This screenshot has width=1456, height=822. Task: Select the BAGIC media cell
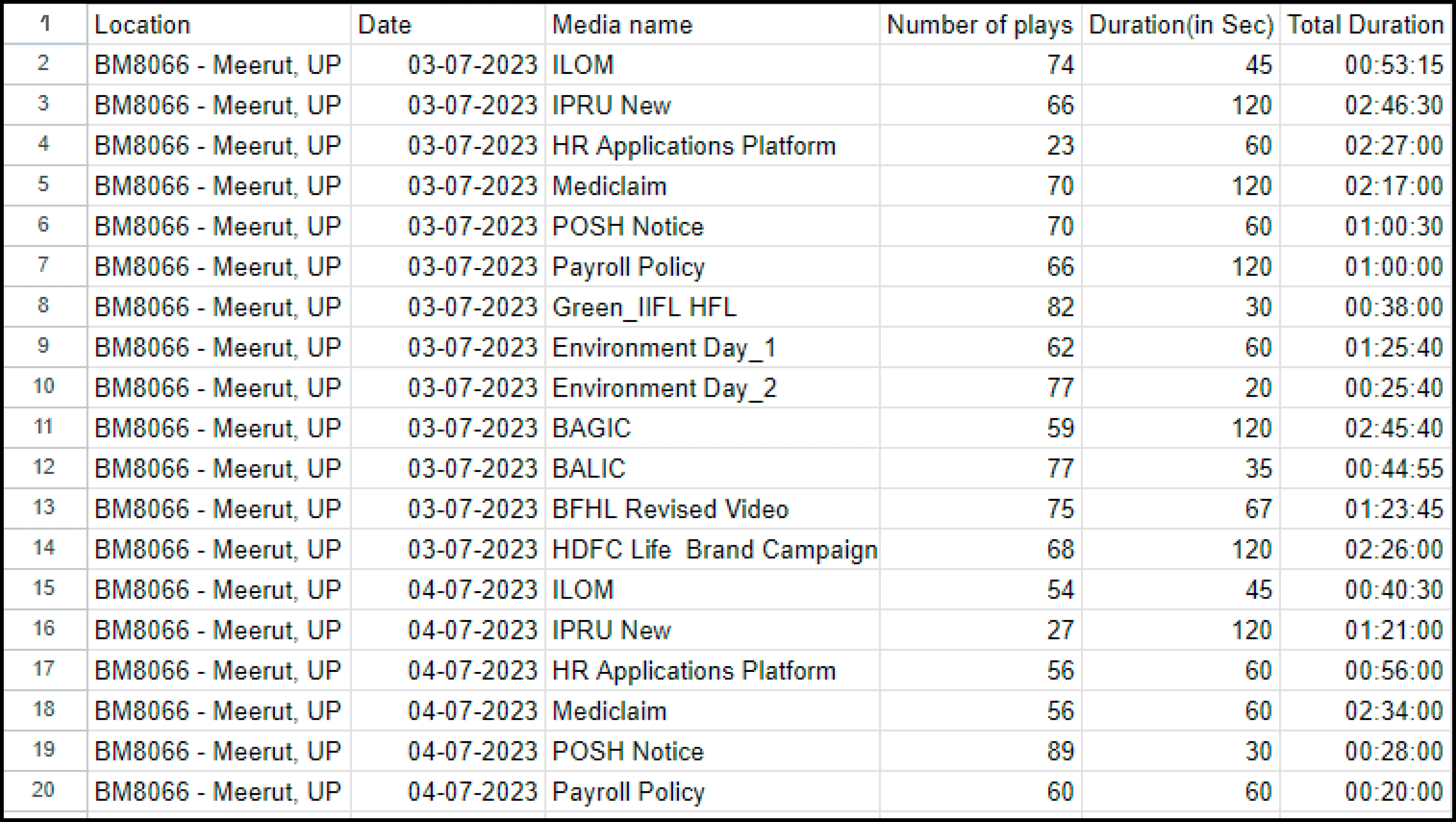pyautogui.click(x=712, y=428)
